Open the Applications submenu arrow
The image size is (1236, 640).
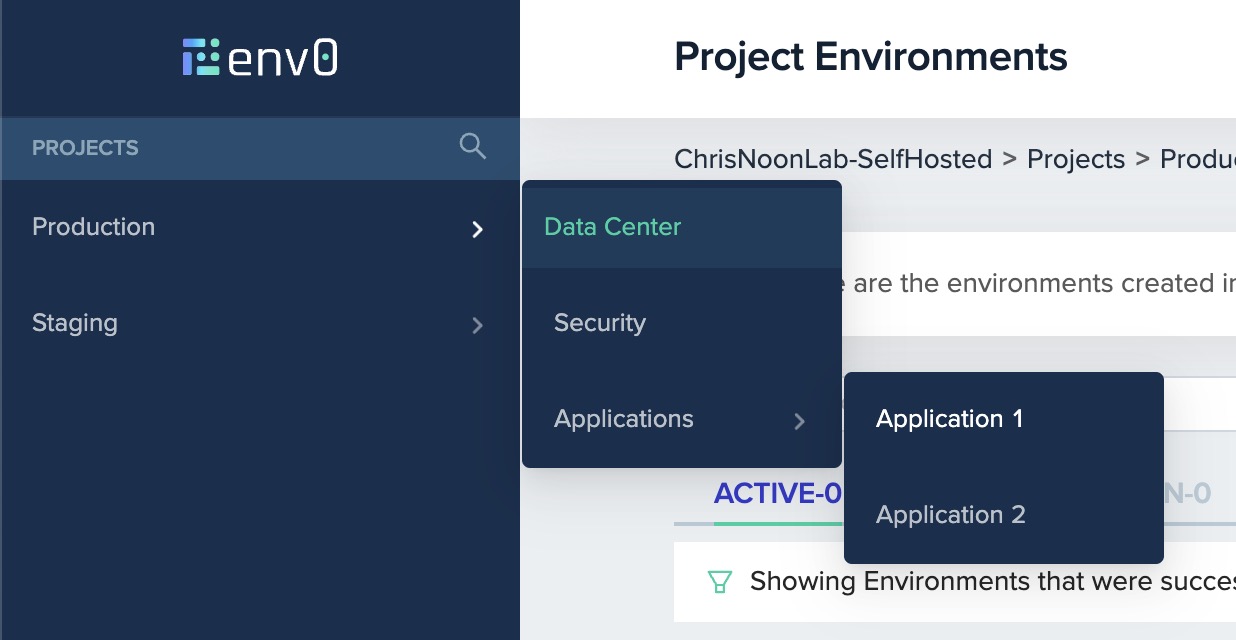pyautogui.click(x=799, y=421)
